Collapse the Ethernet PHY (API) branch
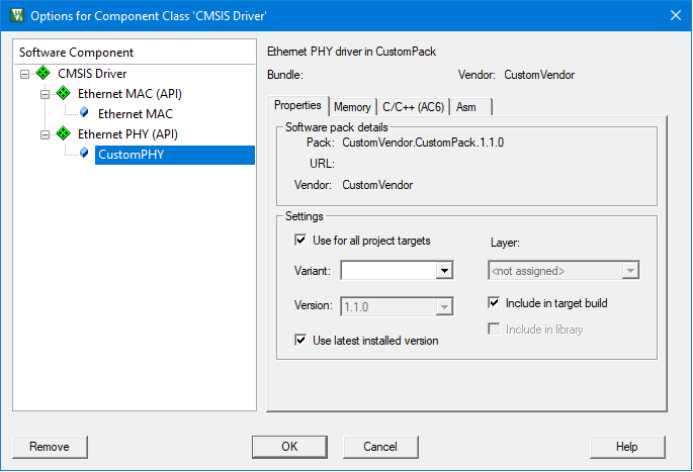 click(44, 134)
